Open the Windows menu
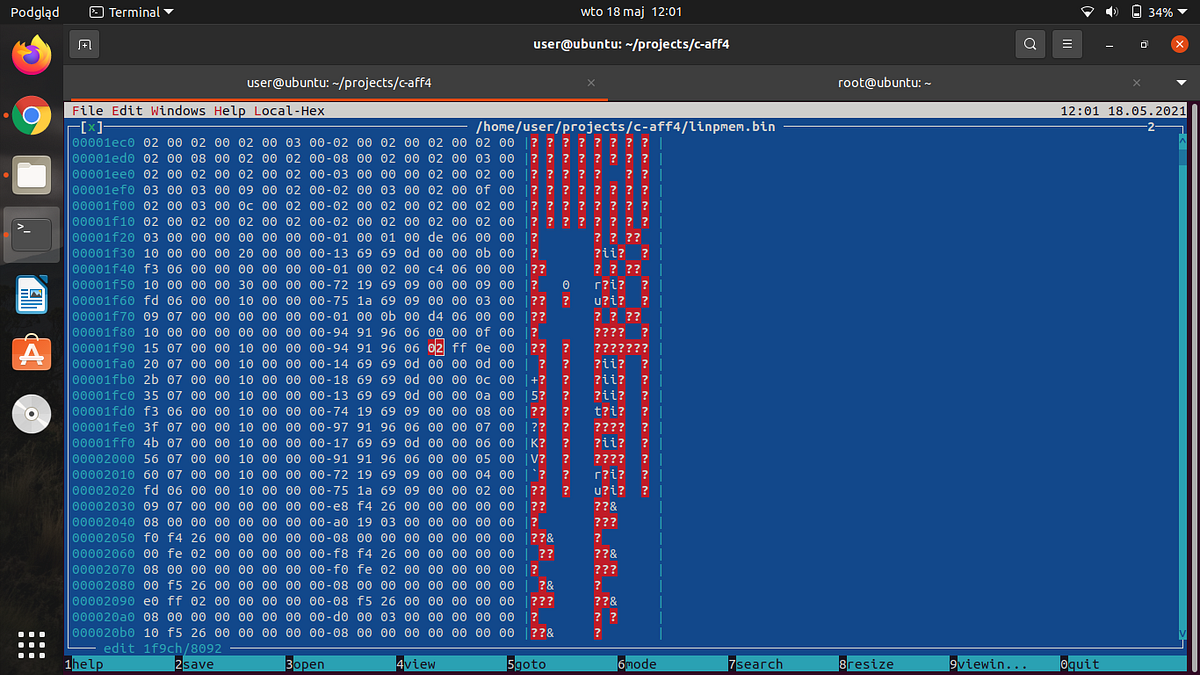The height and width of the screenshot is (675, 1200). pyautogui.click(x=178, y=111)
